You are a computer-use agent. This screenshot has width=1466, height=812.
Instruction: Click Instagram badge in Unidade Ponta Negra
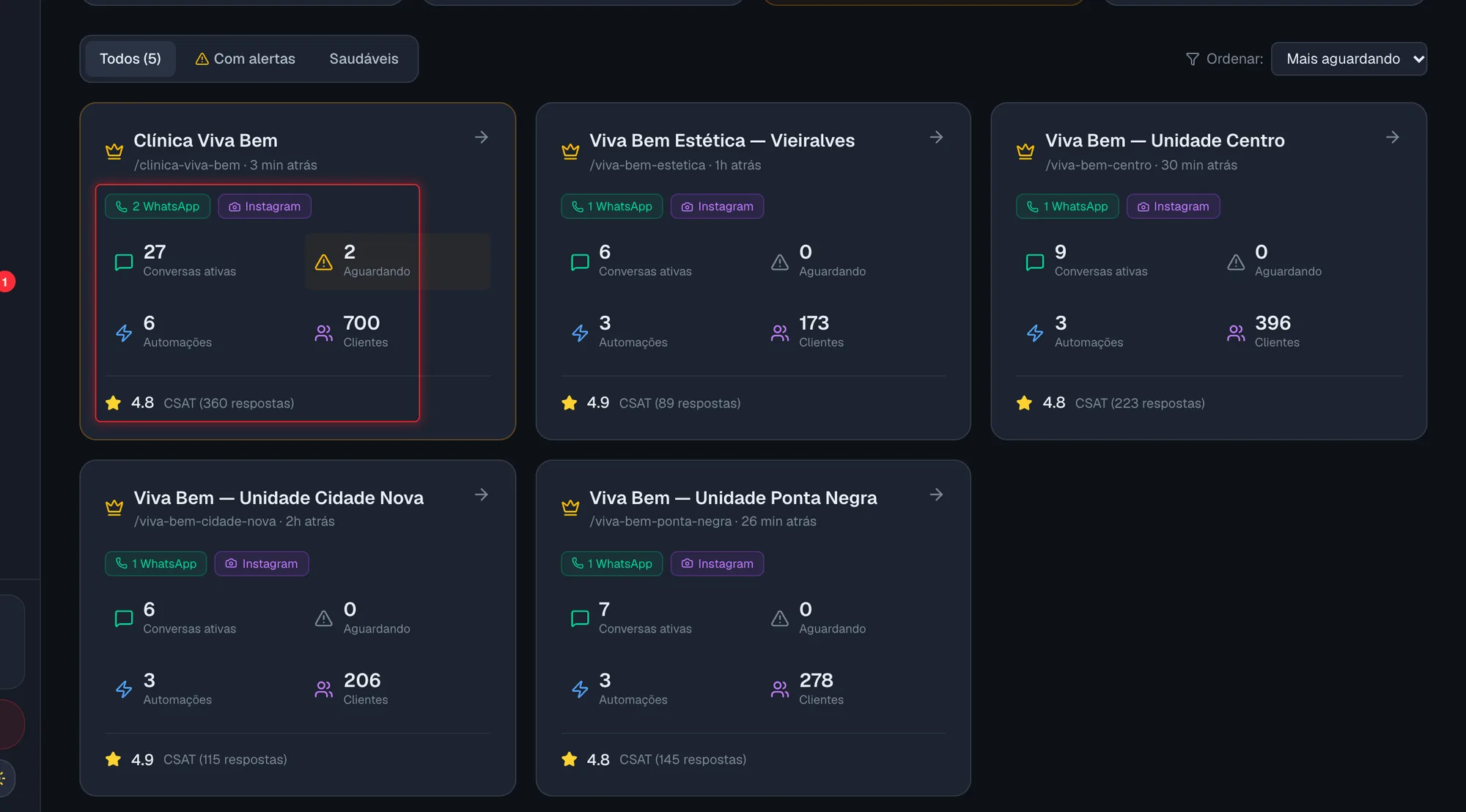[x=718, y=564]
